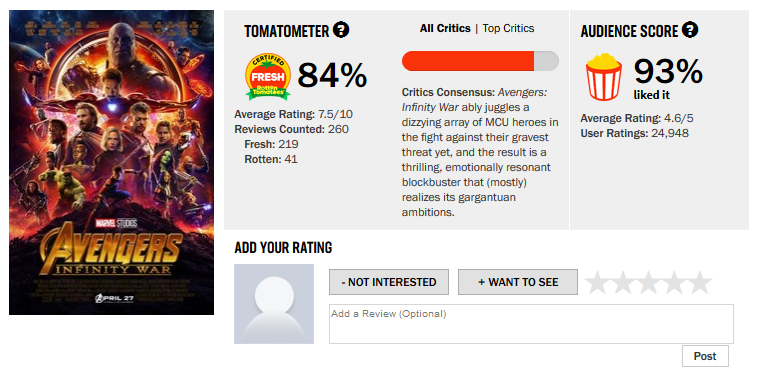The height and width of the screenshot is (377, 759).
Task: Click the Tomatometer help question-mark icon
Action: (341, 30)
